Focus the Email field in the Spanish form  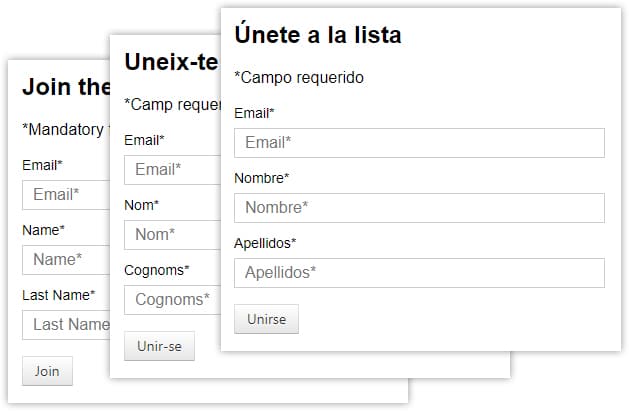click(x=419, y=143)
